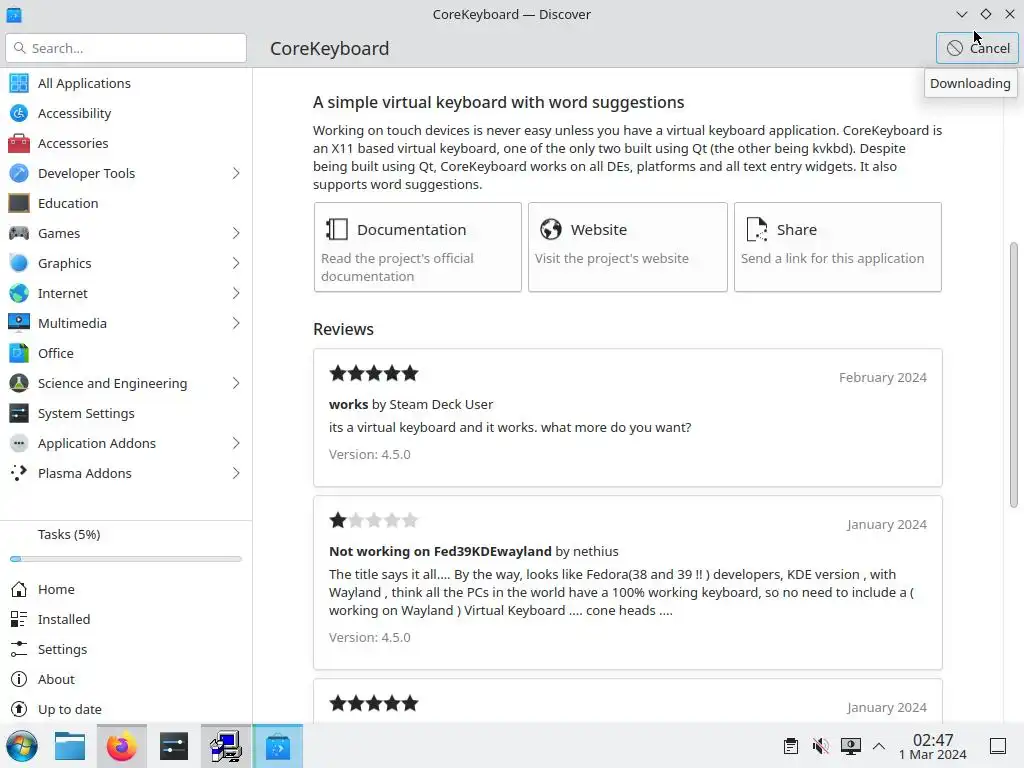
Task: Click the Education blackboard icon
Action: click(x=19, y=203)
